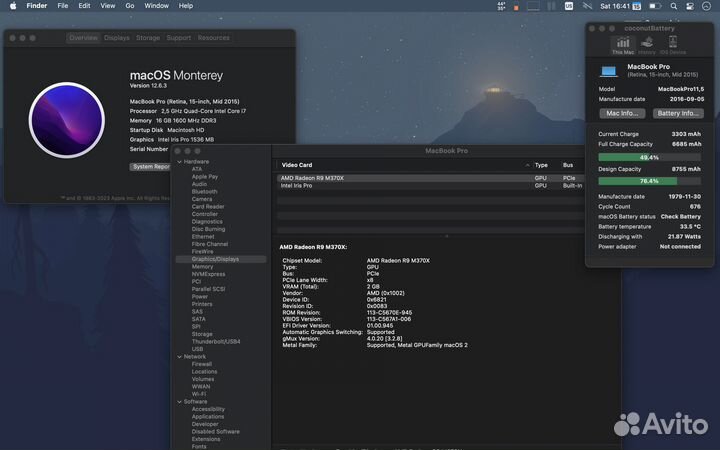Switch to the Support tab

[179, 38]
